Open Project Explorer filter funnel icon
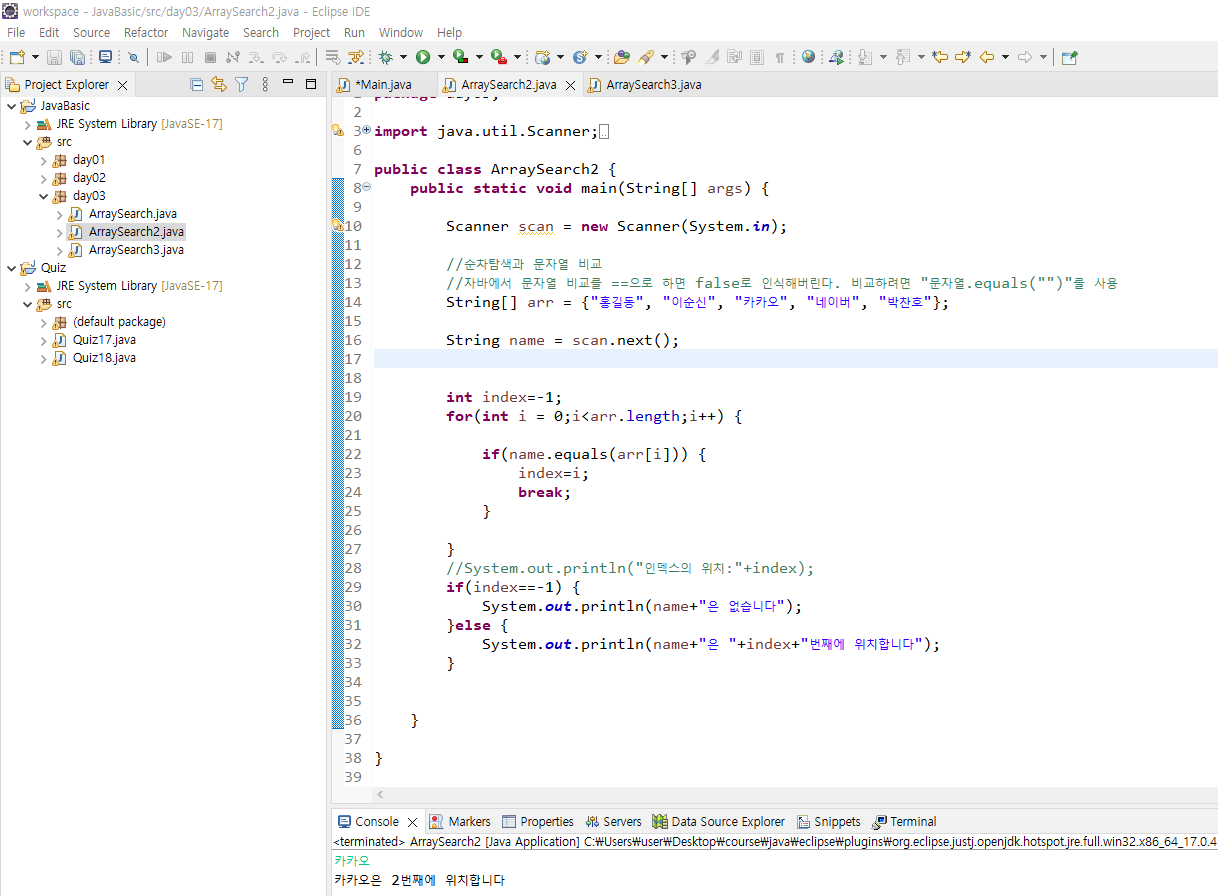This screenshot has width=1218, height=896. tap(241, 85)
